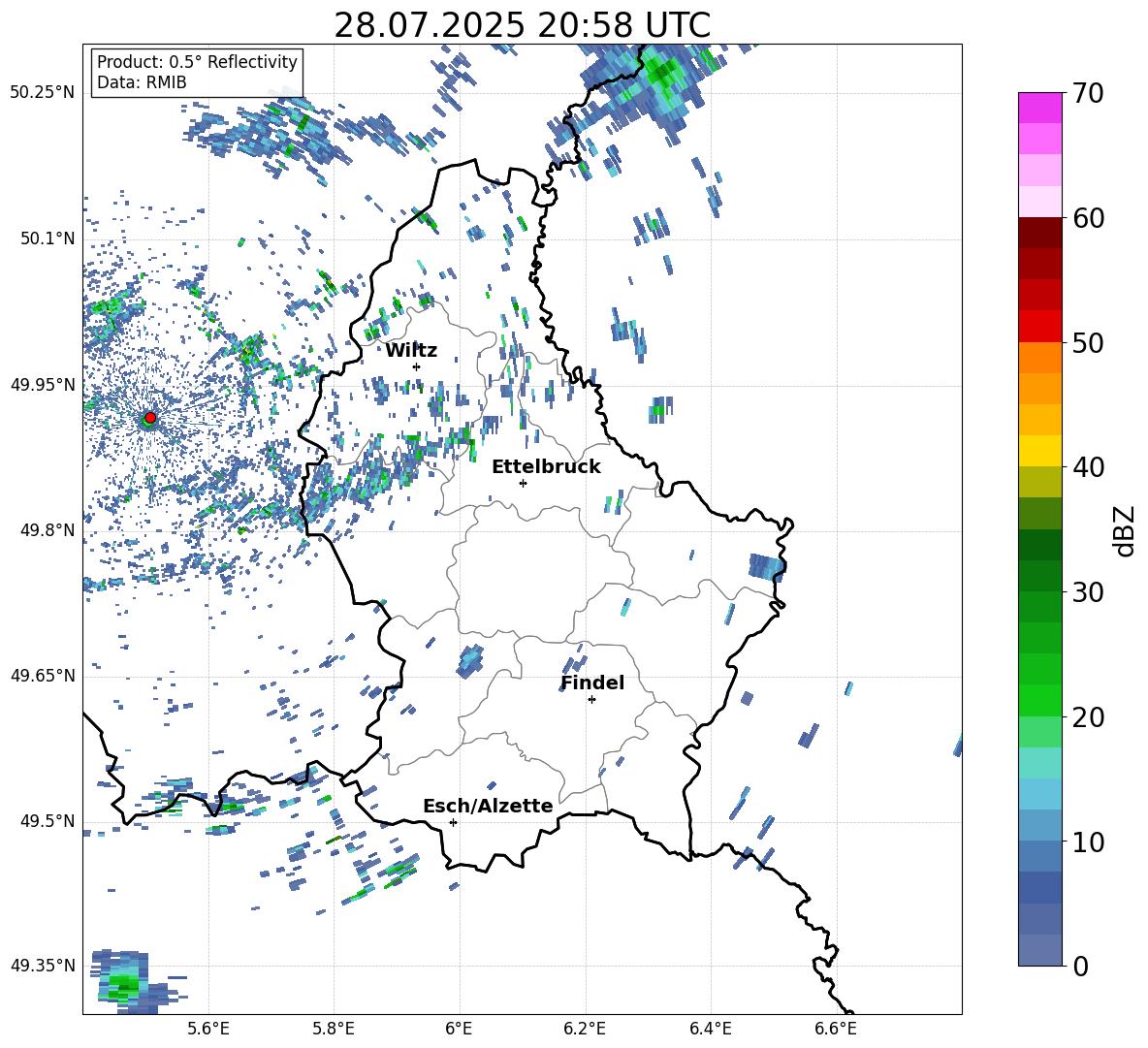Click the 6.6°E longitude label

(836, 1029)
